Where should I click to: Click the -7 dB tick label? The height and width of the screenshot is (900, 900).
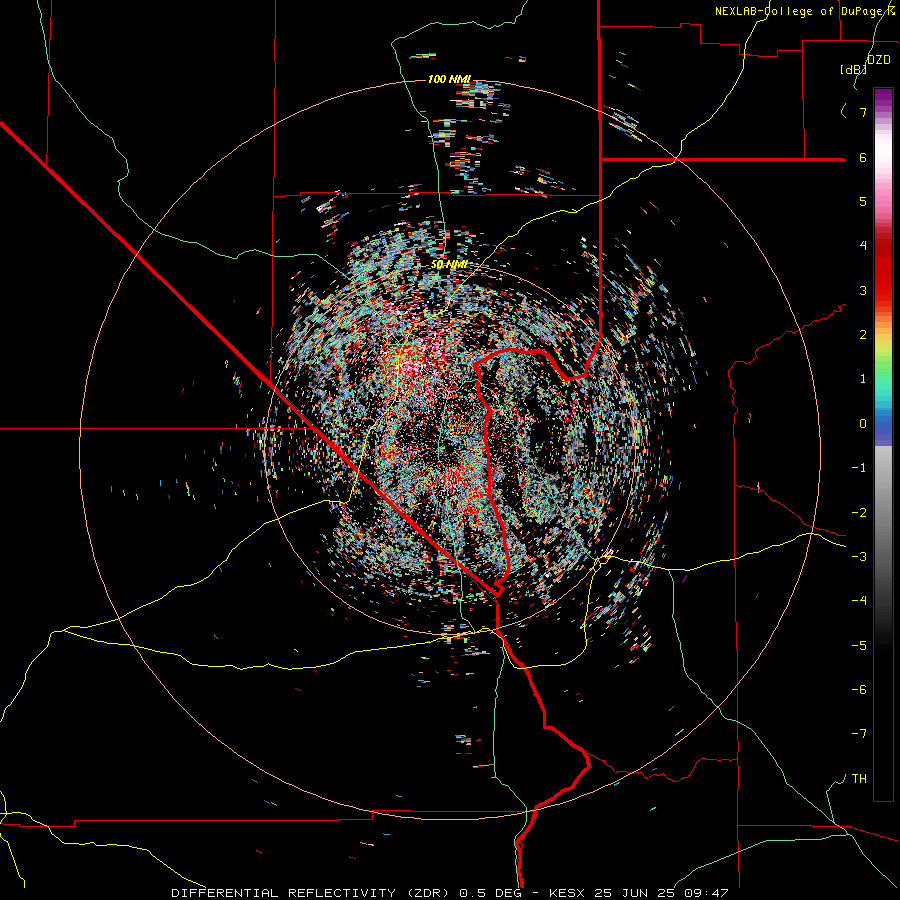pos(859,734)
